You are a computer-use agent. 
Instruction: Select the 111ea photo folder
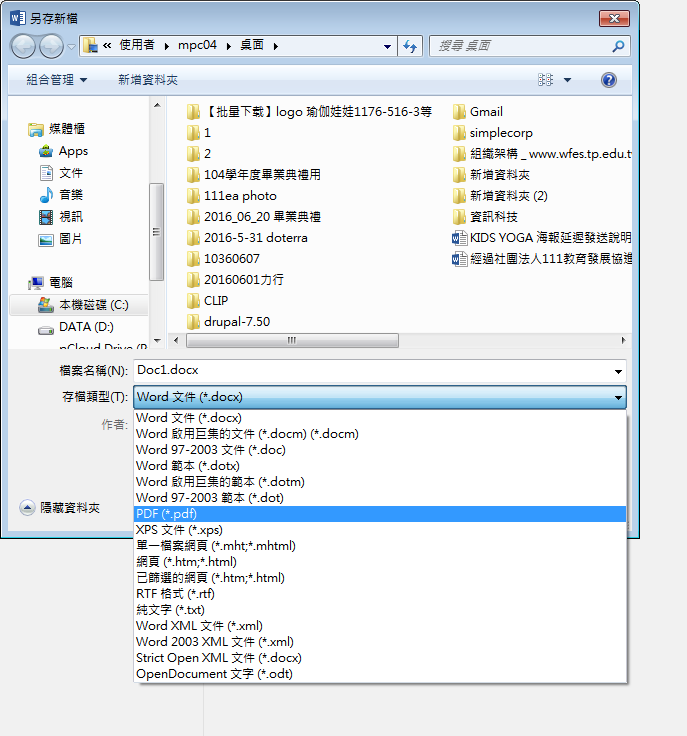231,196
